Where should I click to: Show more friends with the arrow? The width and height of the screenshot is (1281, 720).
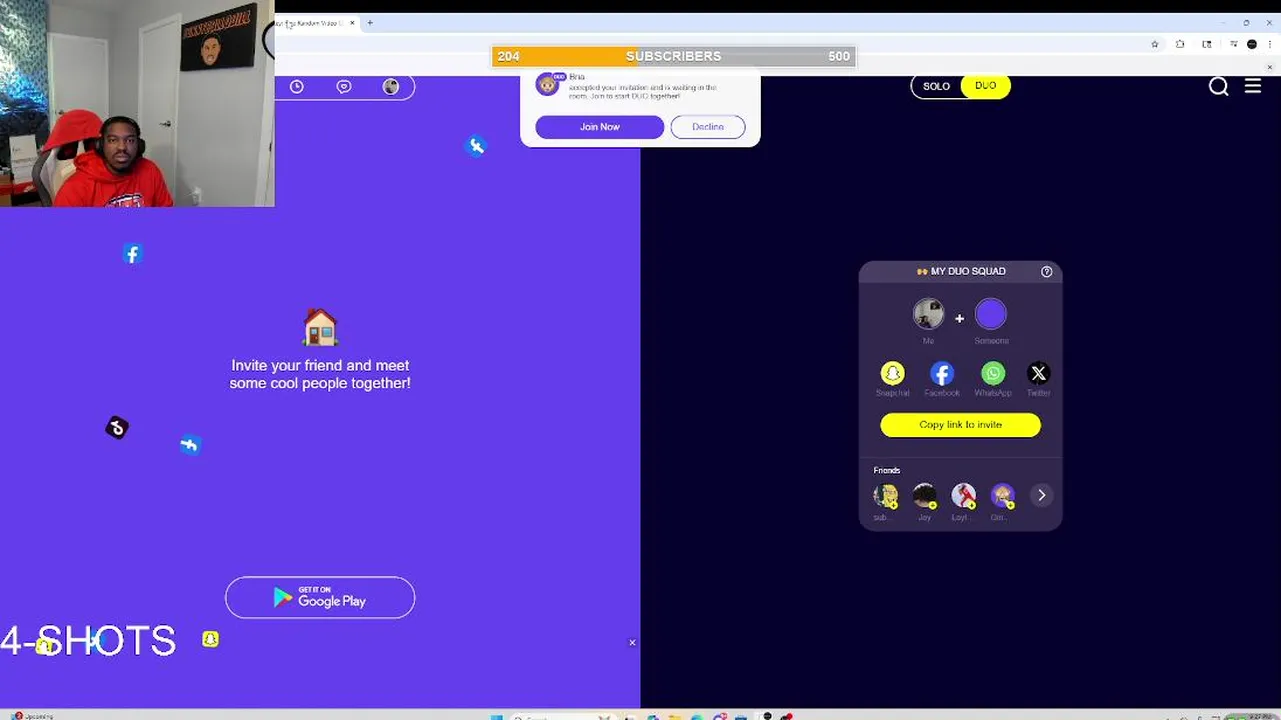click(x=1041, y=495)
